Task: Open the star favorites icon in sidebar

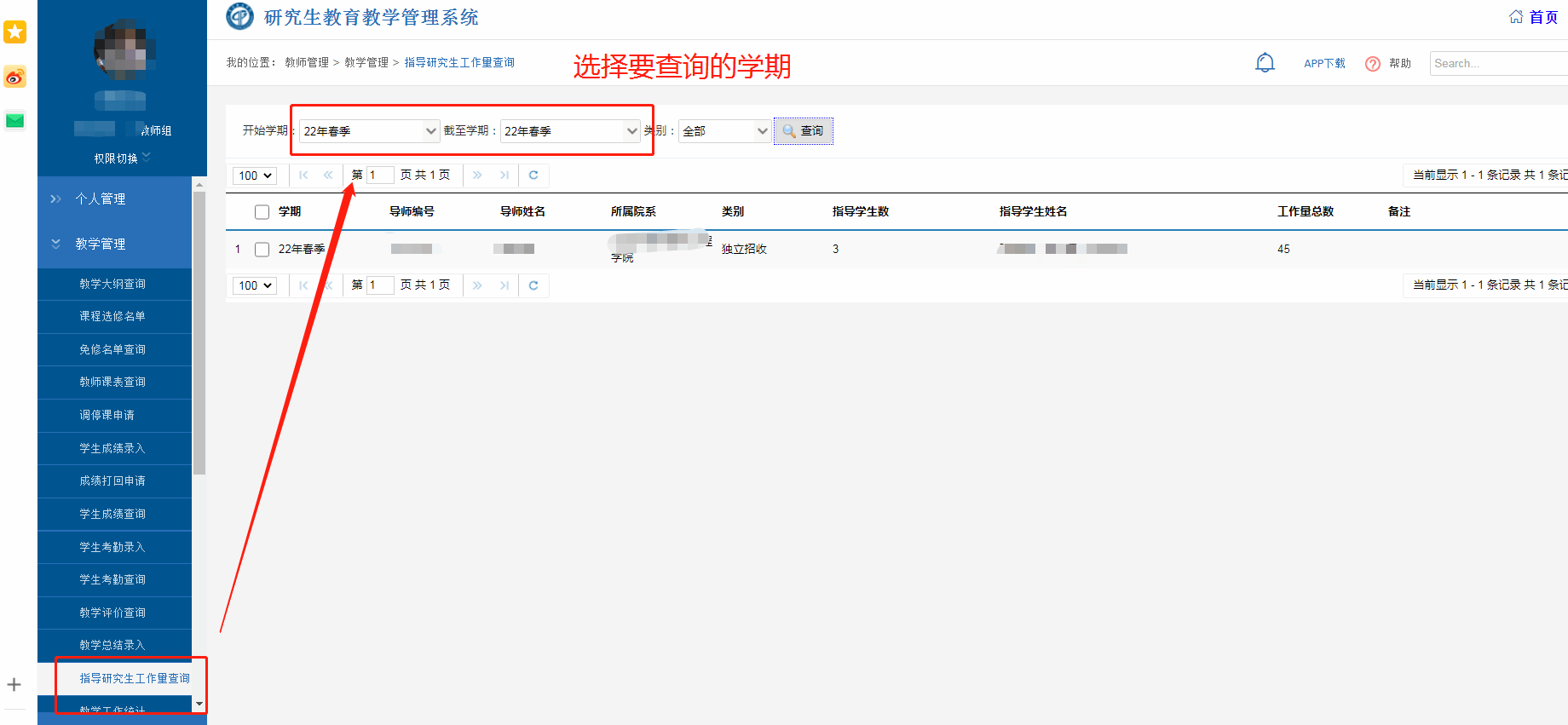Action: tap(15, 32)
